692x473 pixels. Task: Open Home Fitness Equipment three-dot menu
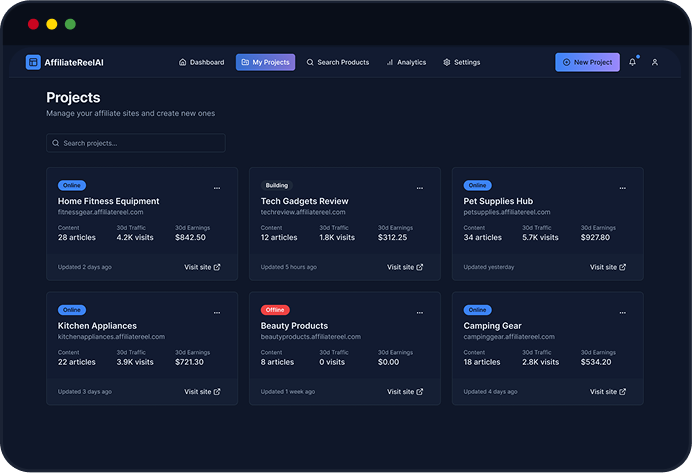click(217, 188)
